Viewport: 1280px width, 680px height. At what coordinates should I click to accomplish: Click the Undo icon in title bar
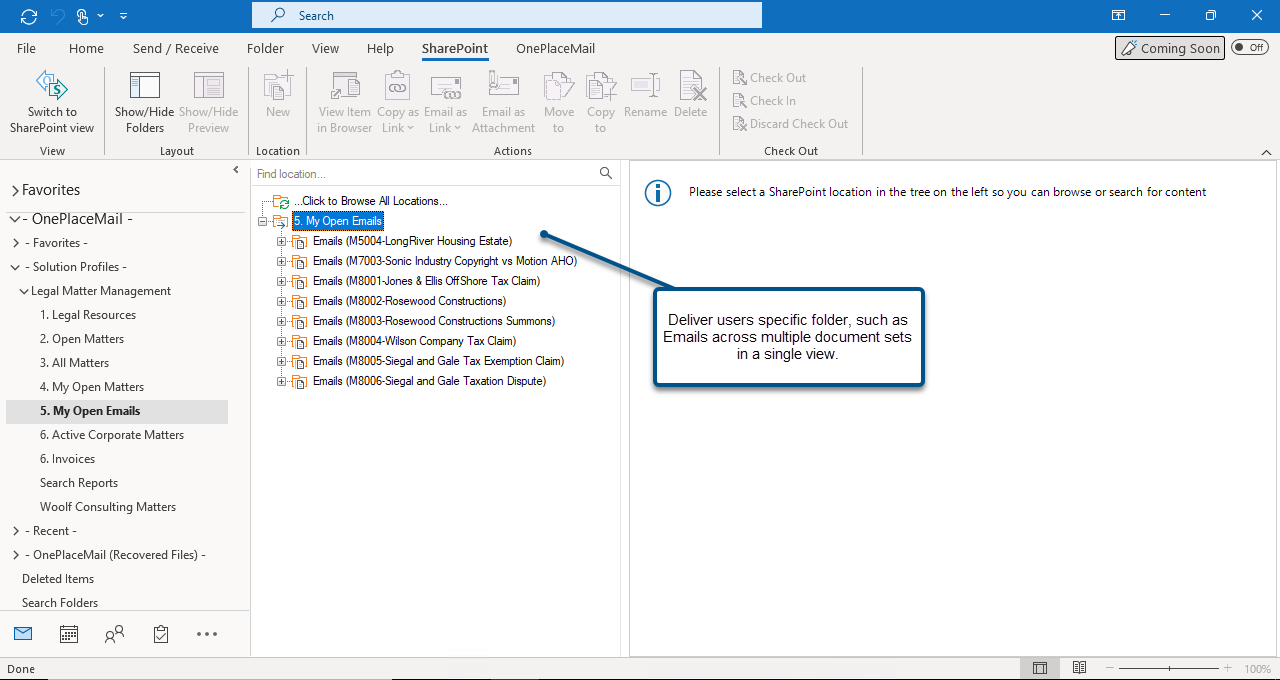[x=59, y=16]
